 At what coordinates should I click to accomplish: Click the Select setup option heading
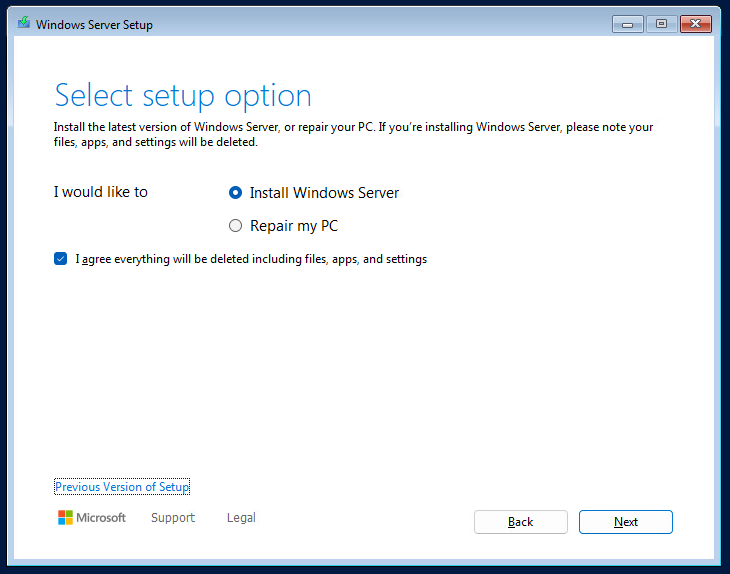tap(183, 96)
